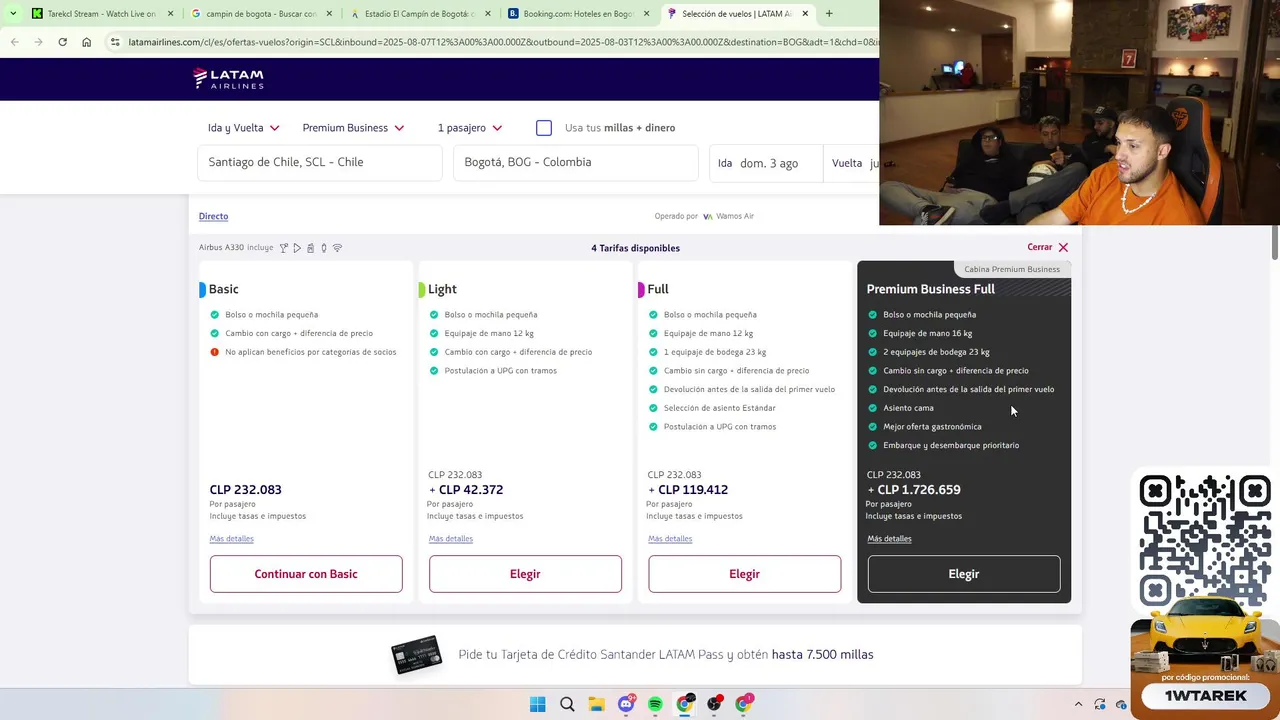Open Discord from the taskbar
The image size is (1280, 720).
(626, 704)
